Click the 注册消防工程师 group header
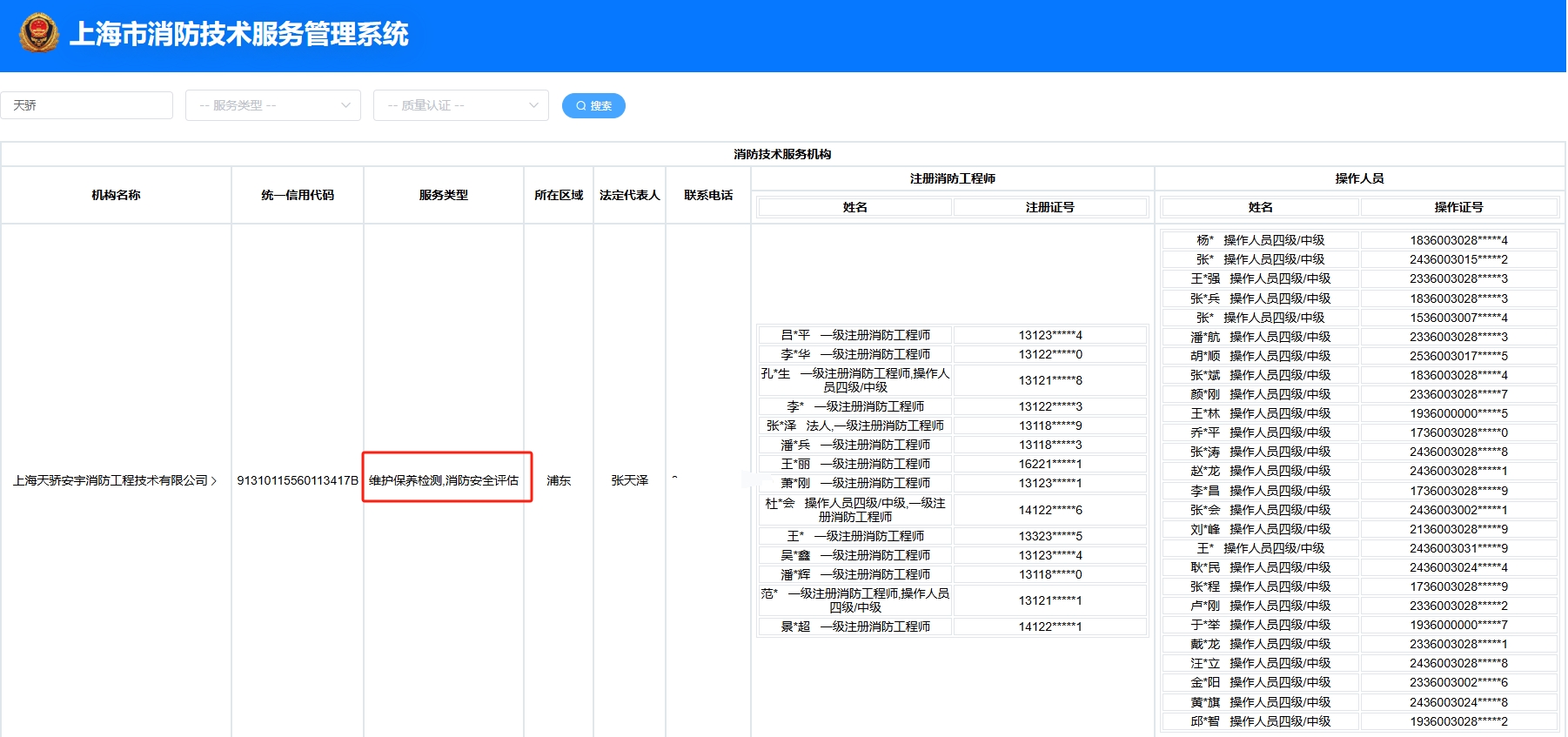 click(952, 178)
